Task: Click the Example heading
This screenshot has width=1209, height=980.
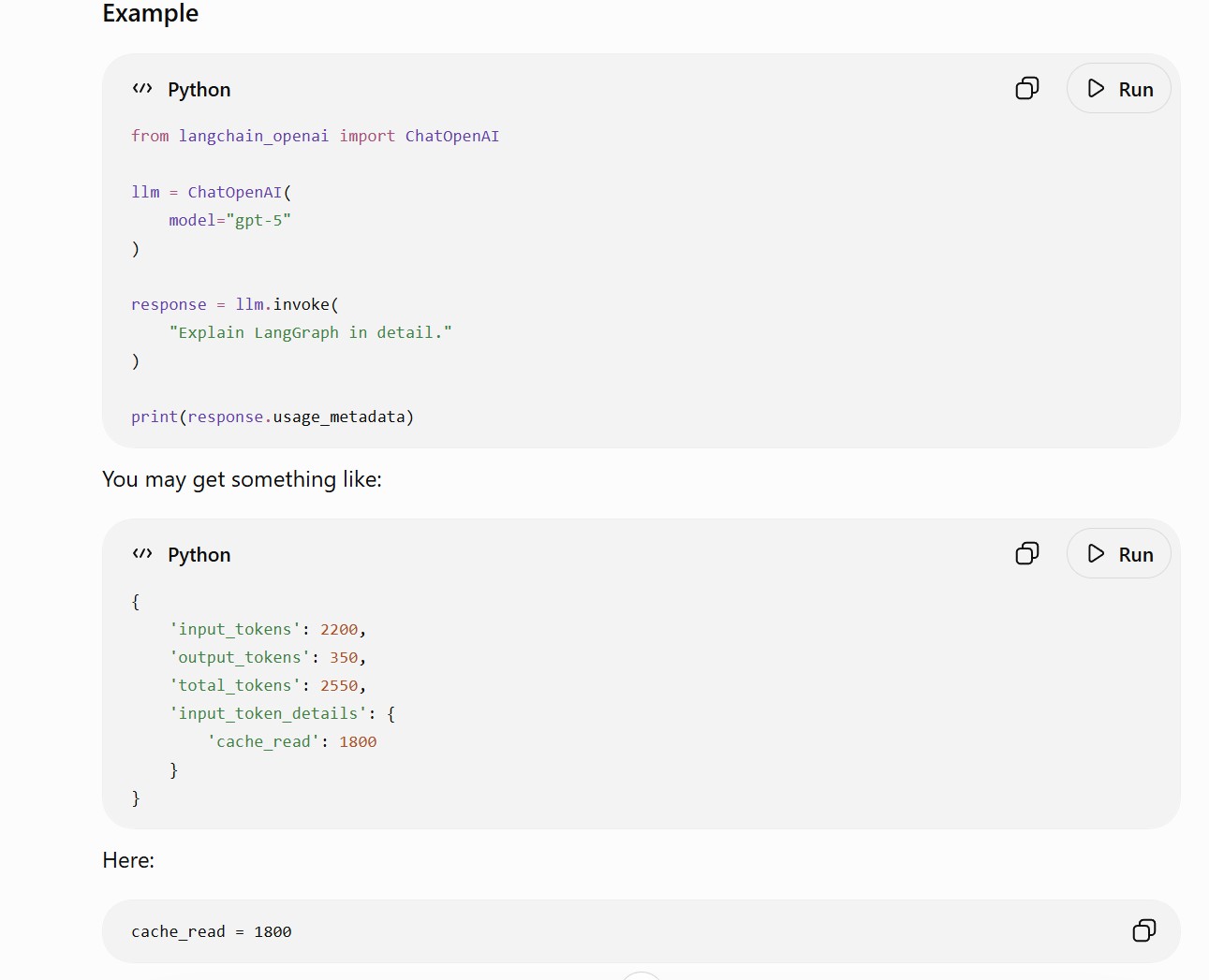Action: coord(151,13)
